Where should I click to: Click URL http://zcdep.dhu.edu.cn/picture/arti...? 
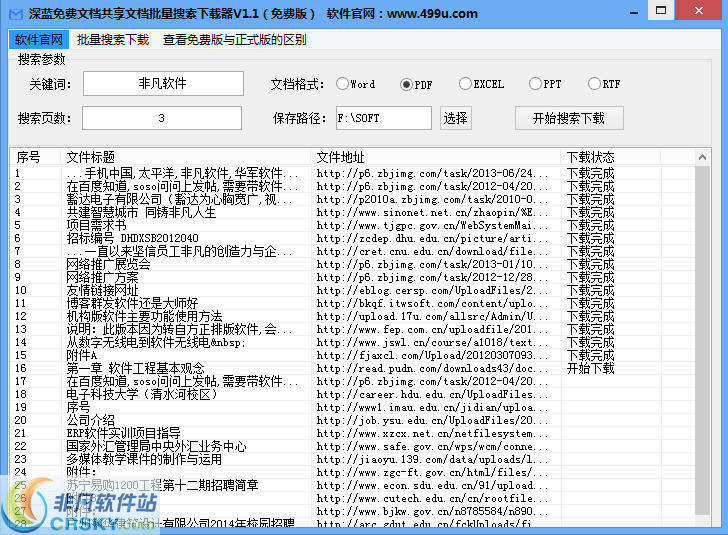432,239
